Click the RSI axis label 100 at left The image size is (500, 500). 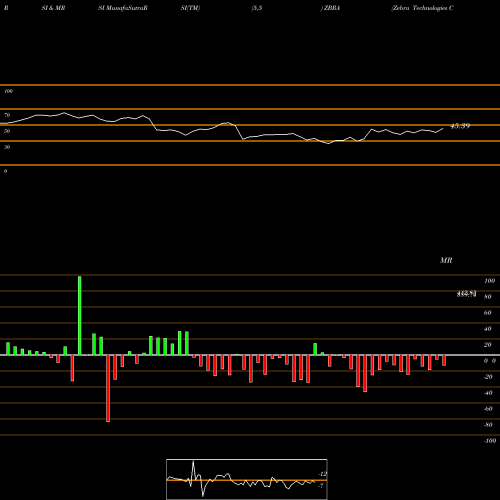pyautogui.click(x=8, y=91)
